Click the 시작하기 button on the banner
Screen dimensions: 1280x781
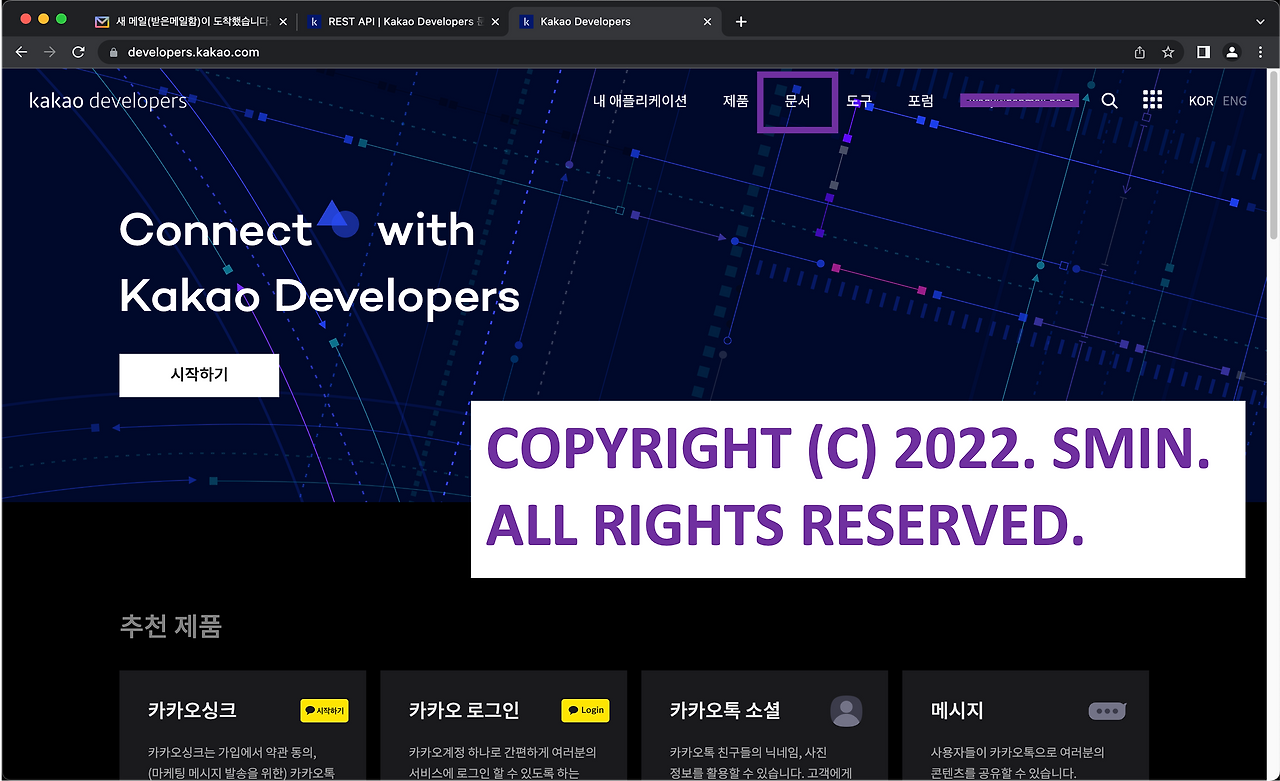[x=198, y=375]
